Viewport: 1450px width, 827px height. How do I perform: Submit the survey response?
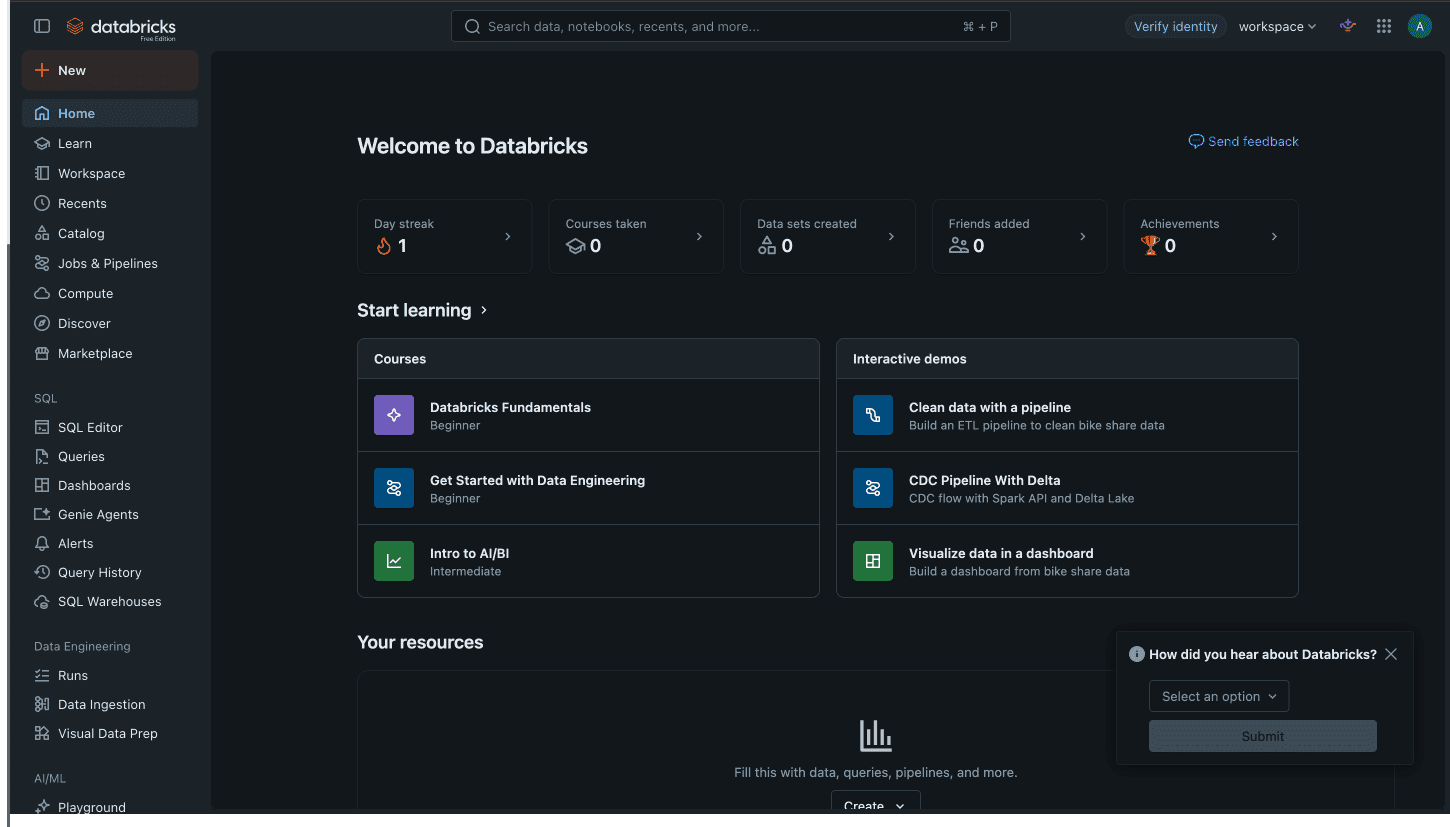coord(1262,736)
